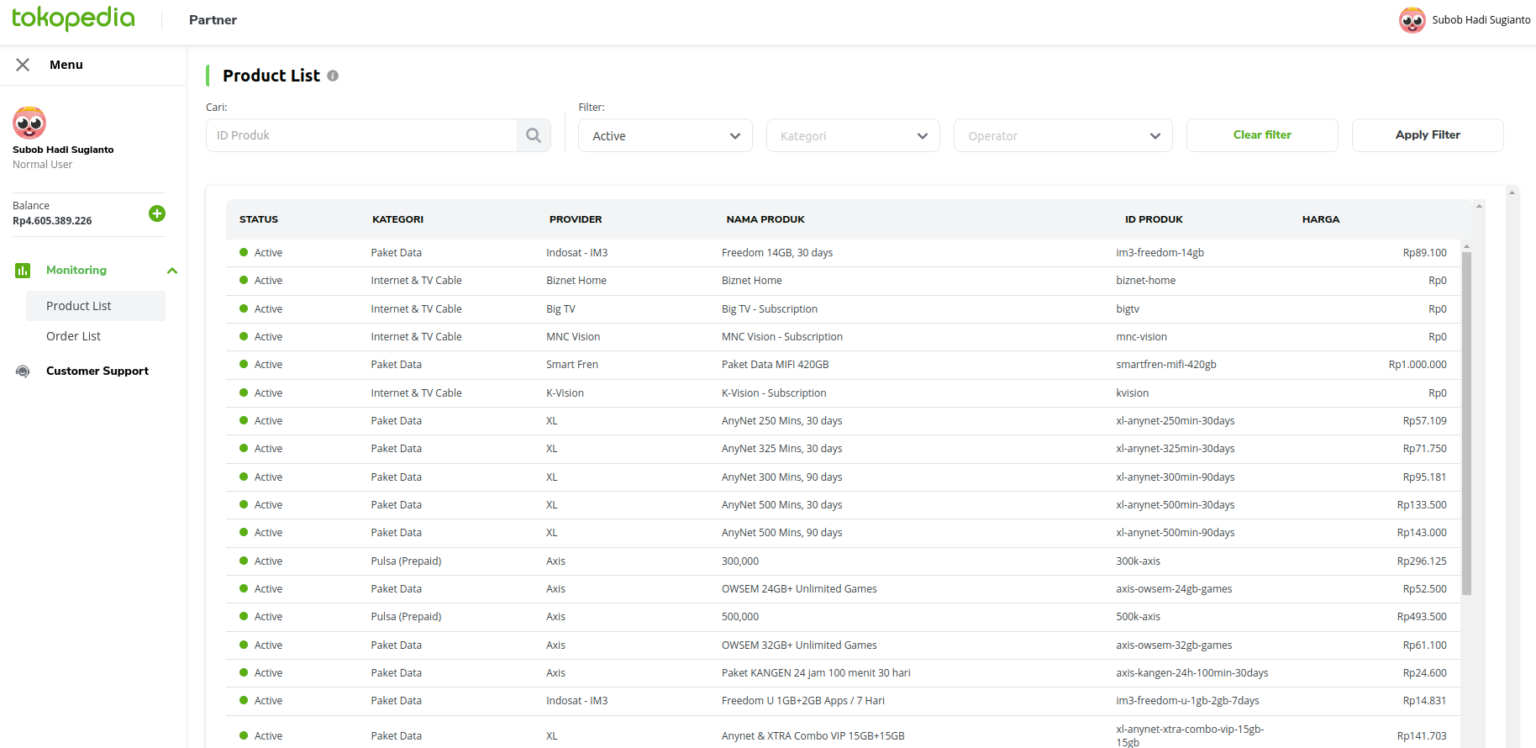This screenshot has width=1536, height=748.
Task: Open Order List in sidebar
Action: [73, 336]
